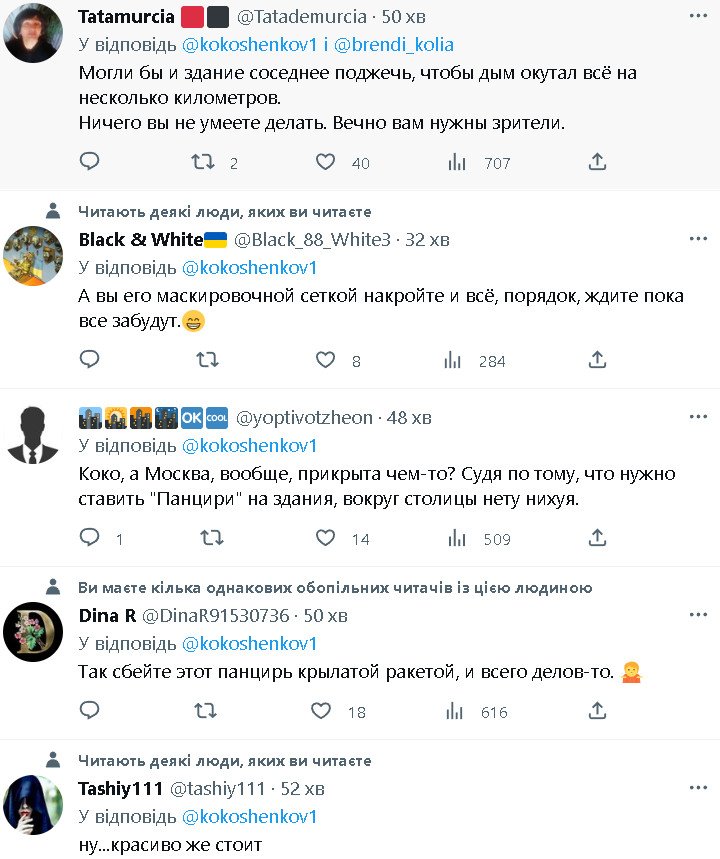Share the yoptivotzheon tweet
The image size is (720, 859).
[x=597, y=538]
